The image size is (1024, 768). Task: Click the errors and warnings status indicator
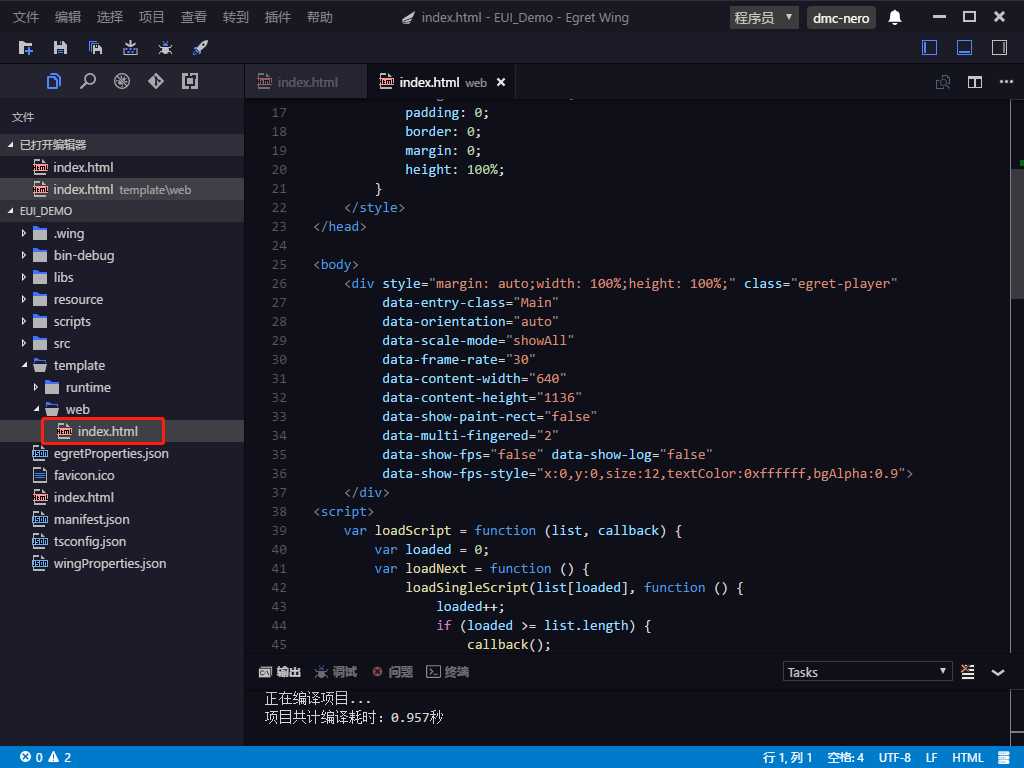pos(46,757)
